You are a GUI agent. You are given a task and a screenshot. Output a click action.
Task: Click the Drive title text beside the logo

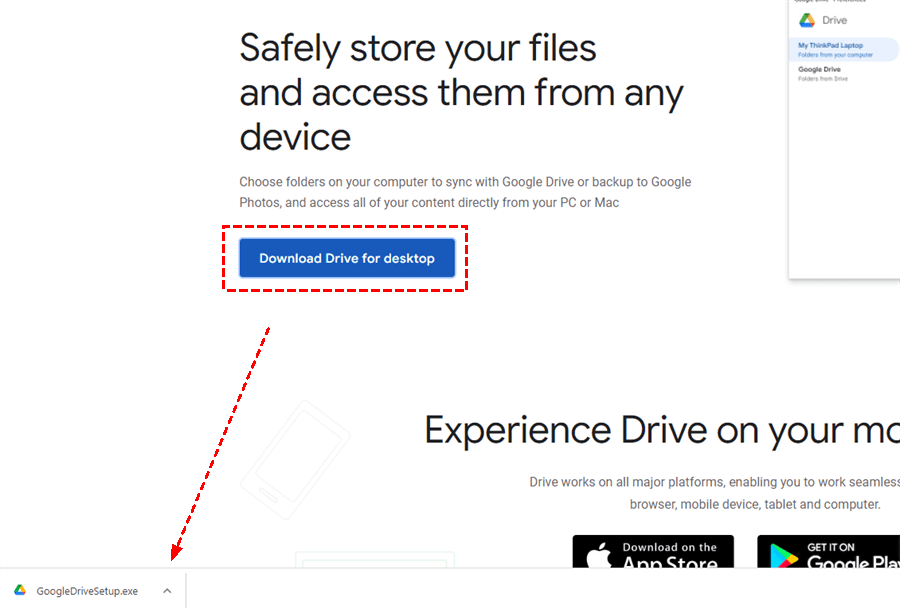tap(835, 20)
